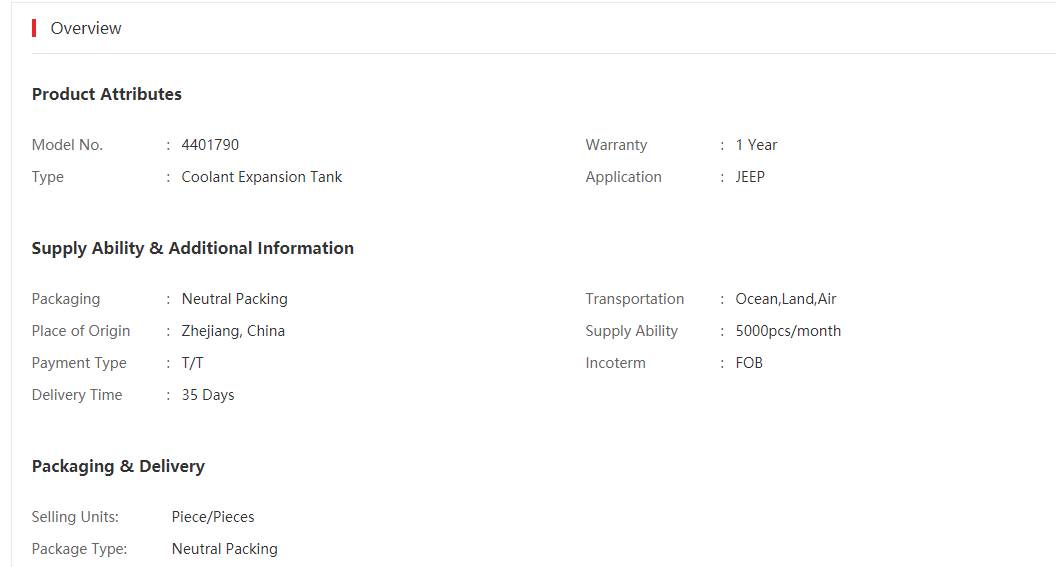Select Supply Ability & Additional Information heading
The image size is (1056, 567).
[x=193, y=248]
